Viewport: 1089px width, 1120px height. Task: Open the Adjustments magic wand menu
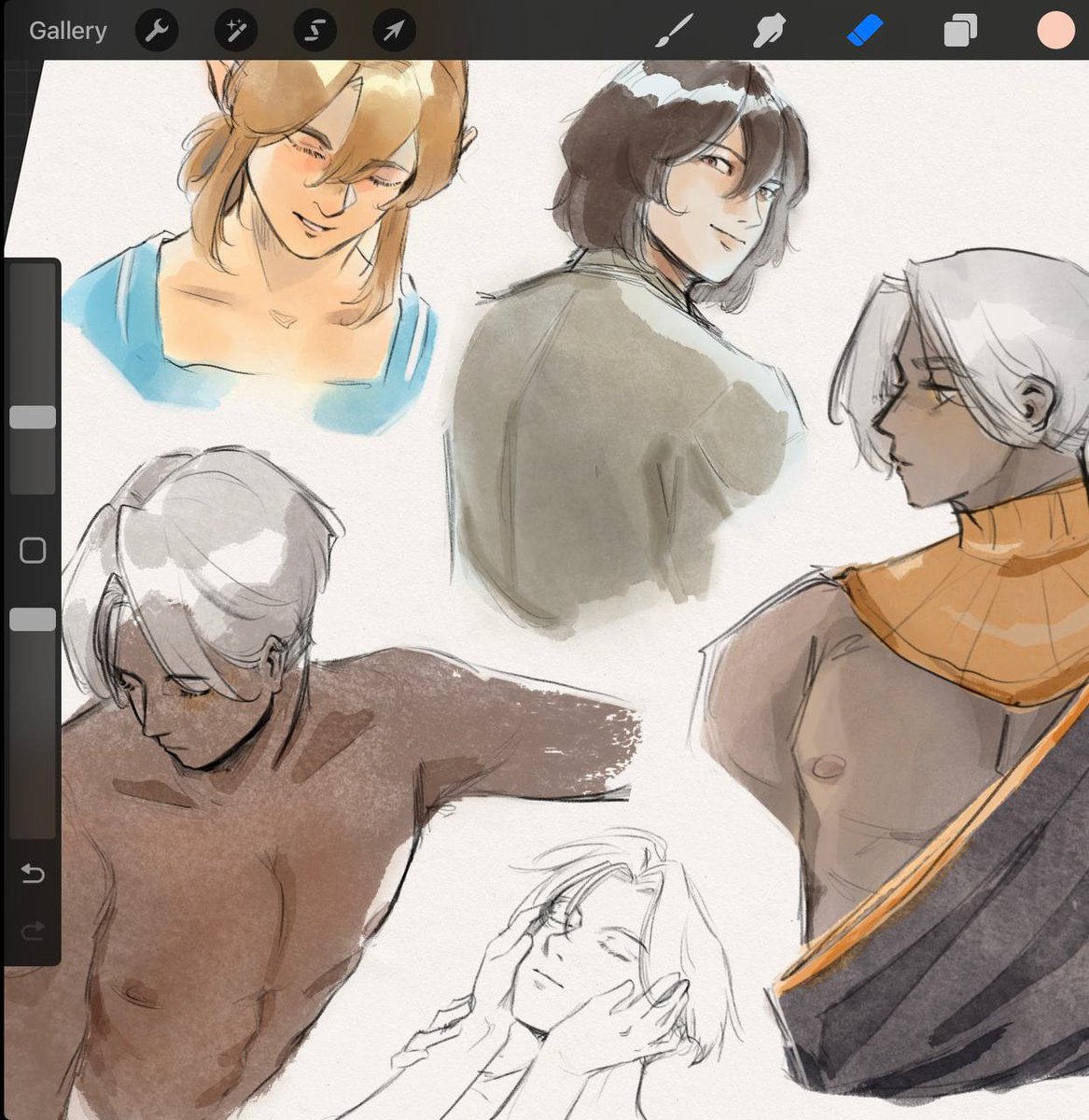236,32
